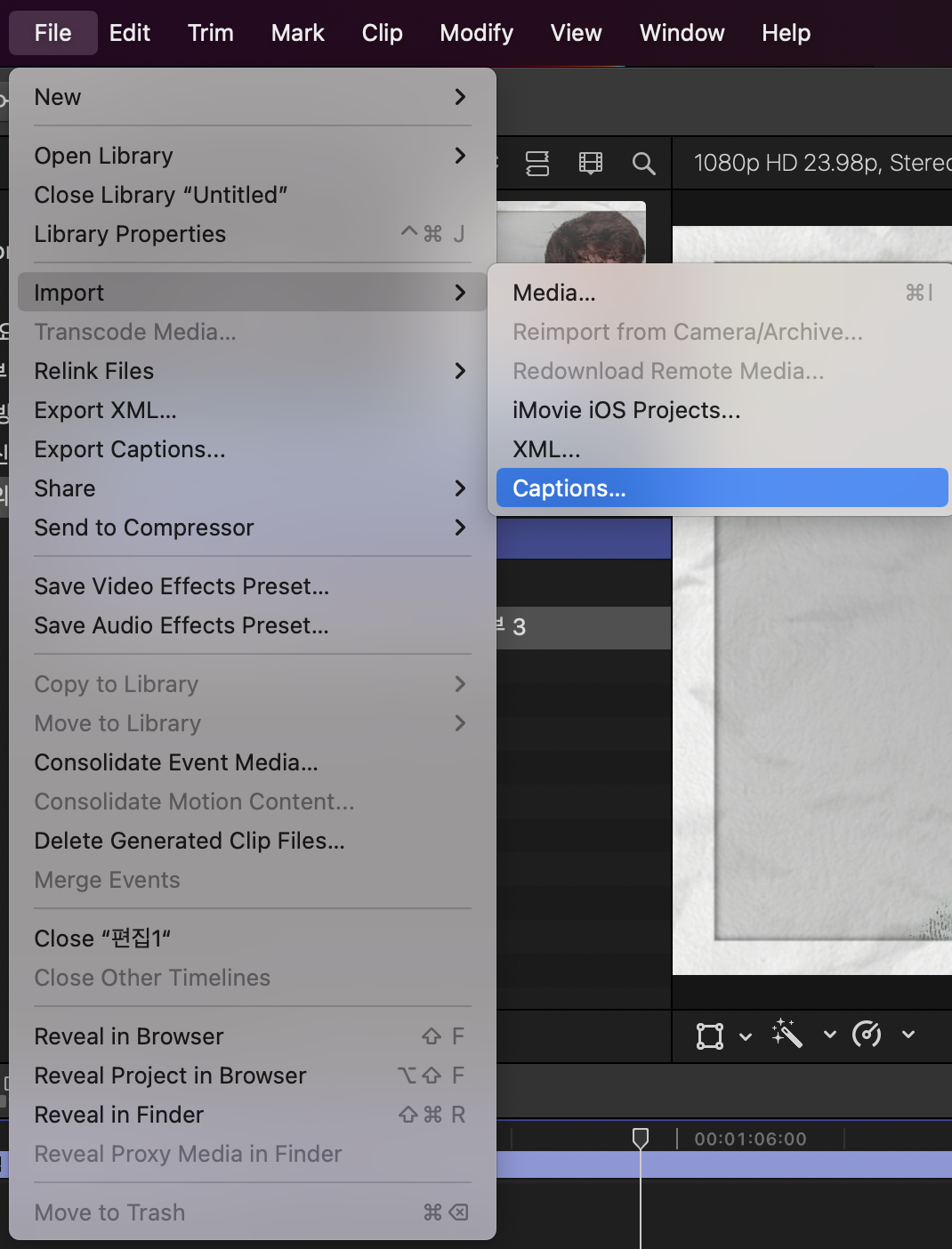Expand the enhancement wand dropdown chevron
This screenshot has height=1249, width=952.
830,1035
